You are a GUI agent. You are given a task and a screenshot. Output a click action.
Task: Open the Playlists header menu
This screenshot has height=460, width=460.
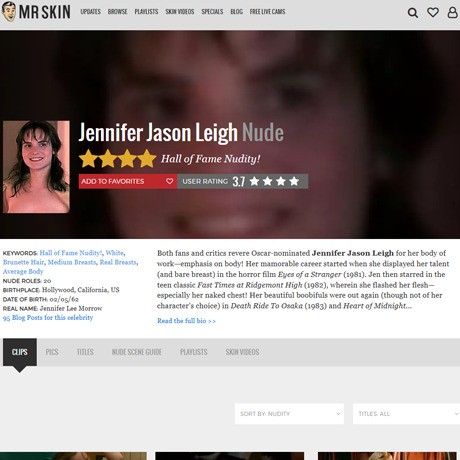(x=146, y=12)
